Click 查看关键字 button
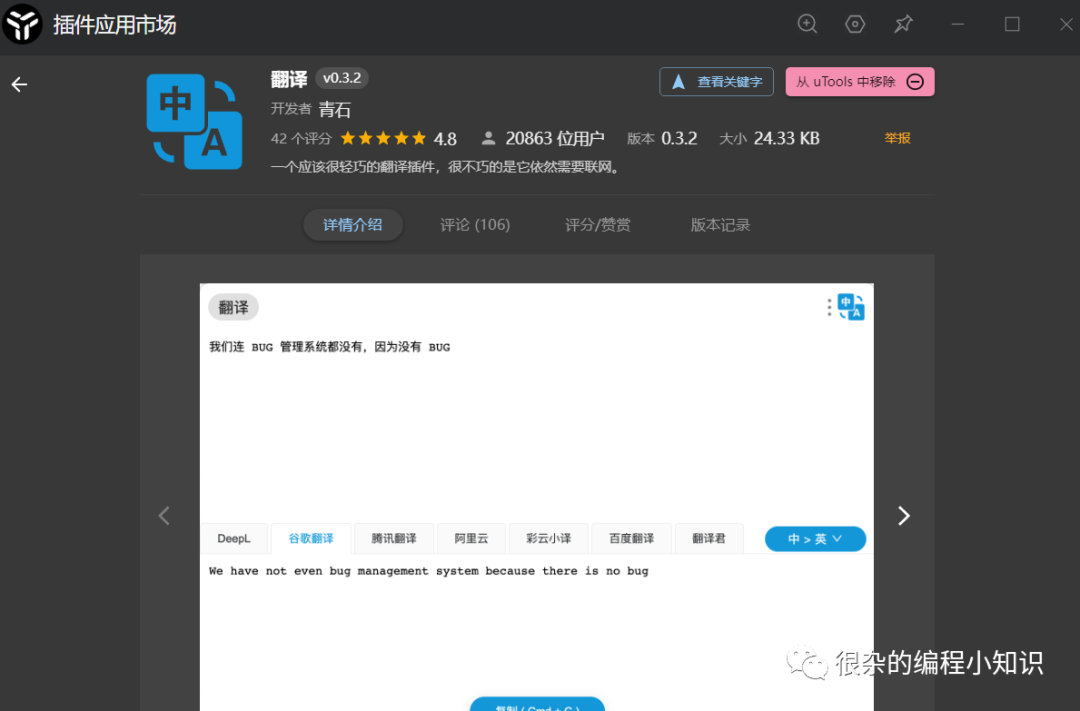 [x=716, y=82]
